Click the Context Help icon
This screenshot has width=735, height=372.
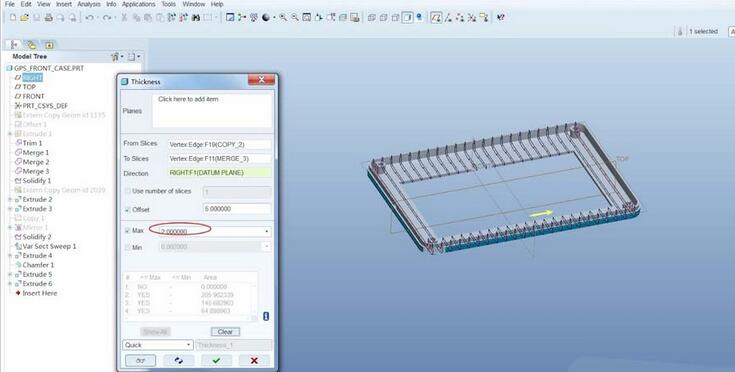pyautogui.click(x=501, y=18)
